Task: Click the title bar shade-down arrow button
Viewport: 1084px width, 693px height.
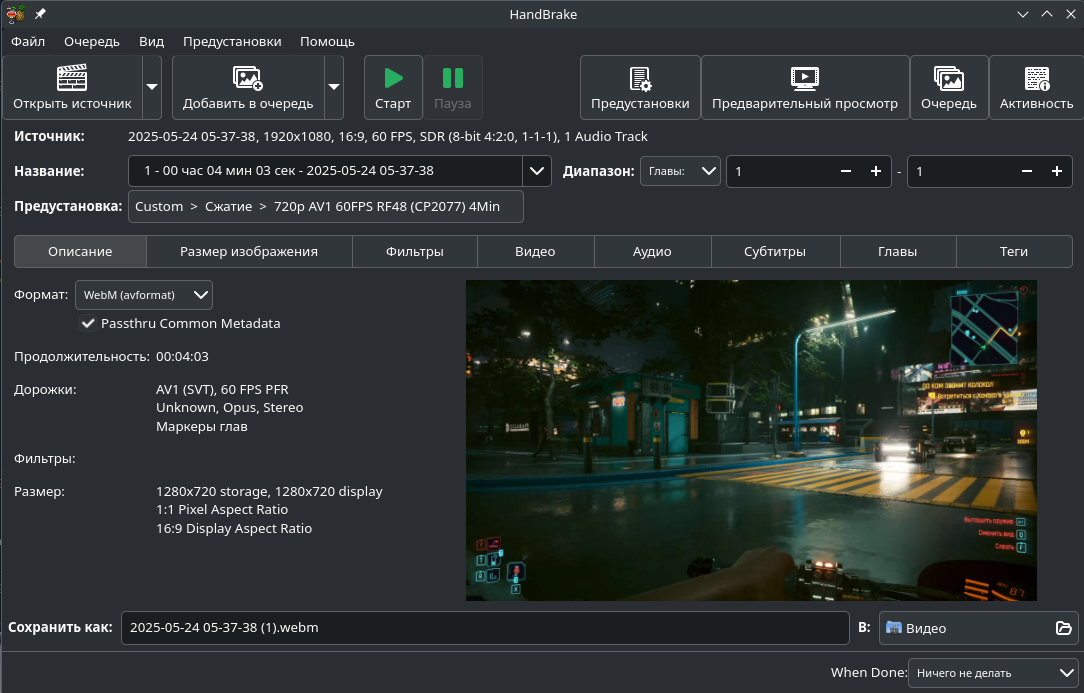Action: tap(1023, 14)
